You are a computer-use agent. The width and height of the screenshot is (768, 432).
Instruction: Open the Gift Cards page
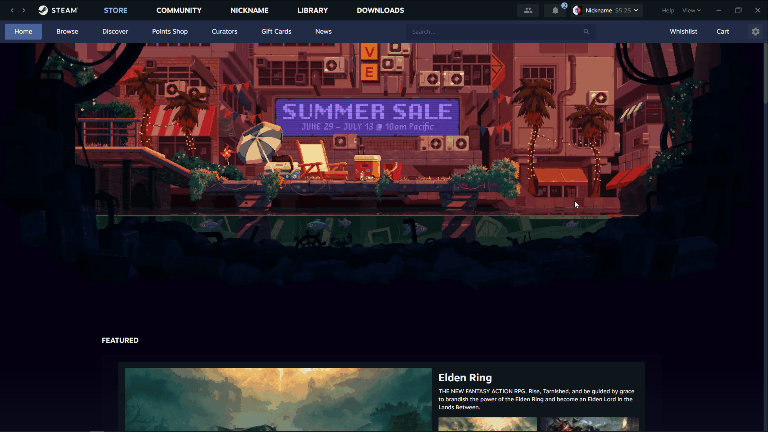[x=276, y=31]
